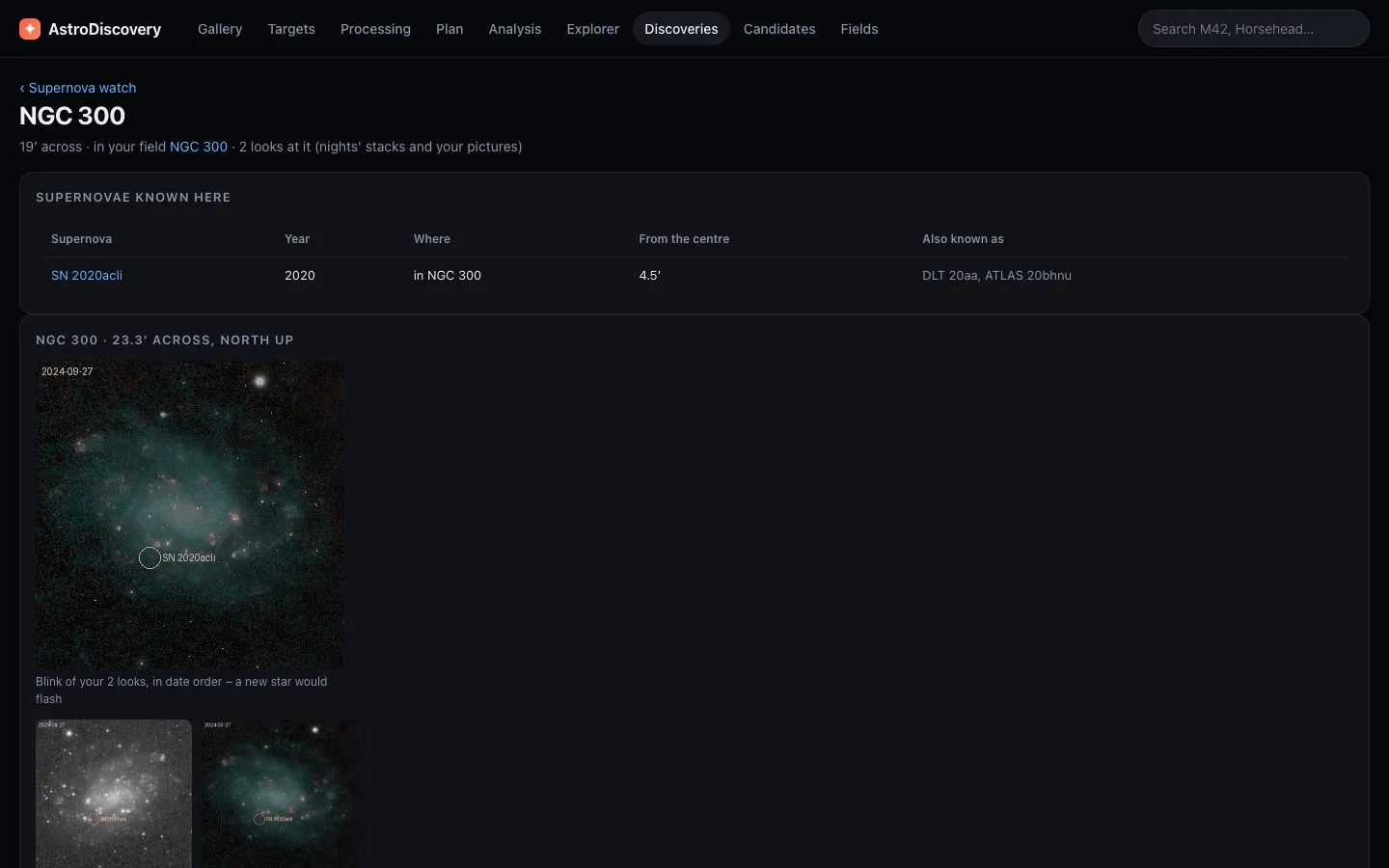Open the Candidates page
Screen dimensions: 1389x868
pos(779,29)
